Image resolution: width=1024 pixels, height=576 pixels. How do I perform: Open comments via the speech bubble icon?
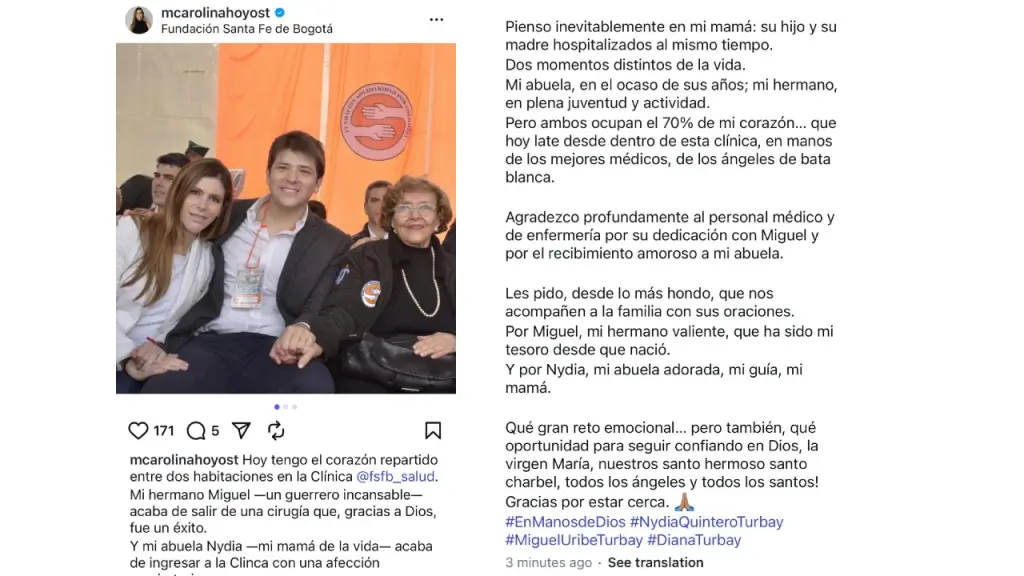click(x=195, y=430)
